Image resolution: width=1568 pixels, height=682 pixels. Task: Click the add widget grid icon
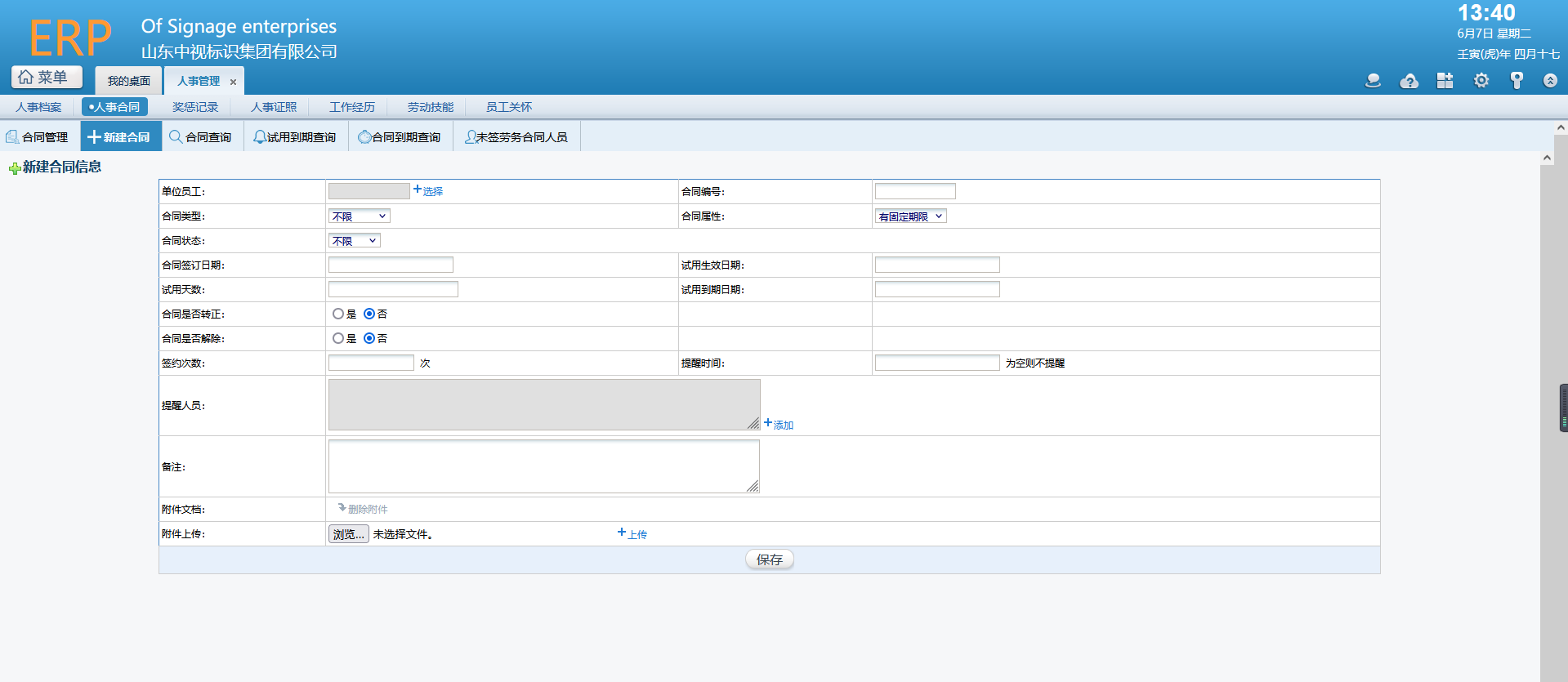tap(1445, 80)
